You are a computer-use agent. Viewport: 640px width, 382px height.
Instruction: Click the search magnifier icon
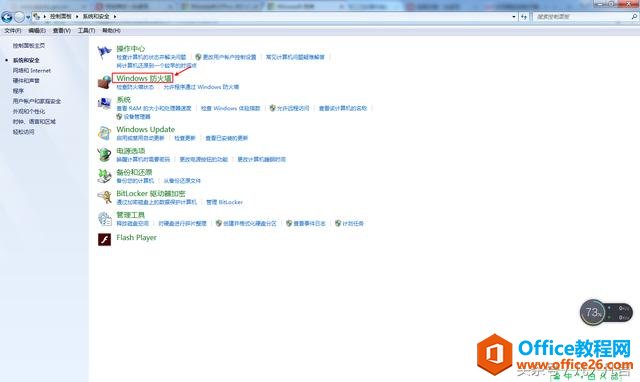point(634,17)
